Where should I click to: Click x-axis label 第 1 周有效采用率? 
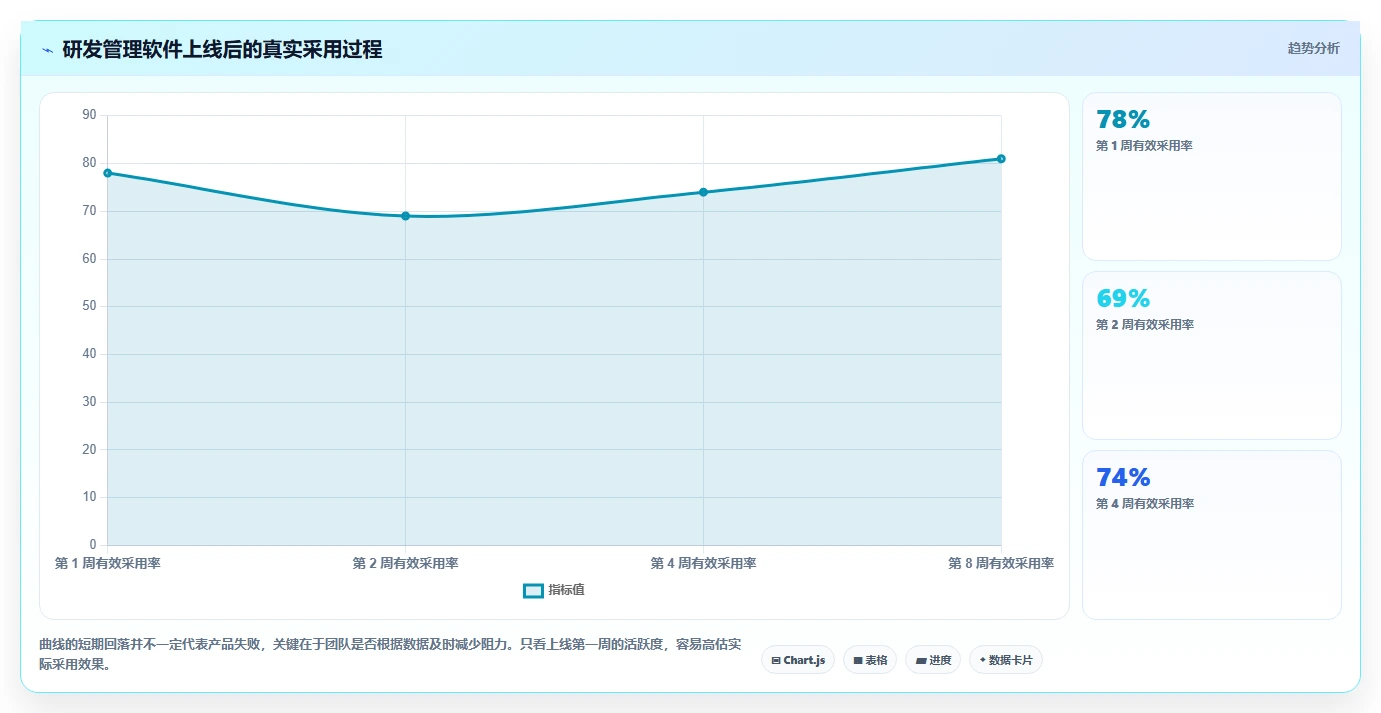(x=108, y=563)
